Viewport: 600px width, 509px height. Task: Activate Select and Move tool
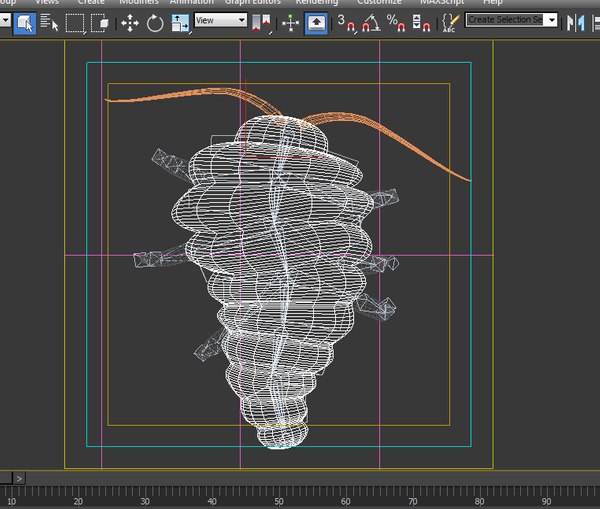tap(130, 23)
